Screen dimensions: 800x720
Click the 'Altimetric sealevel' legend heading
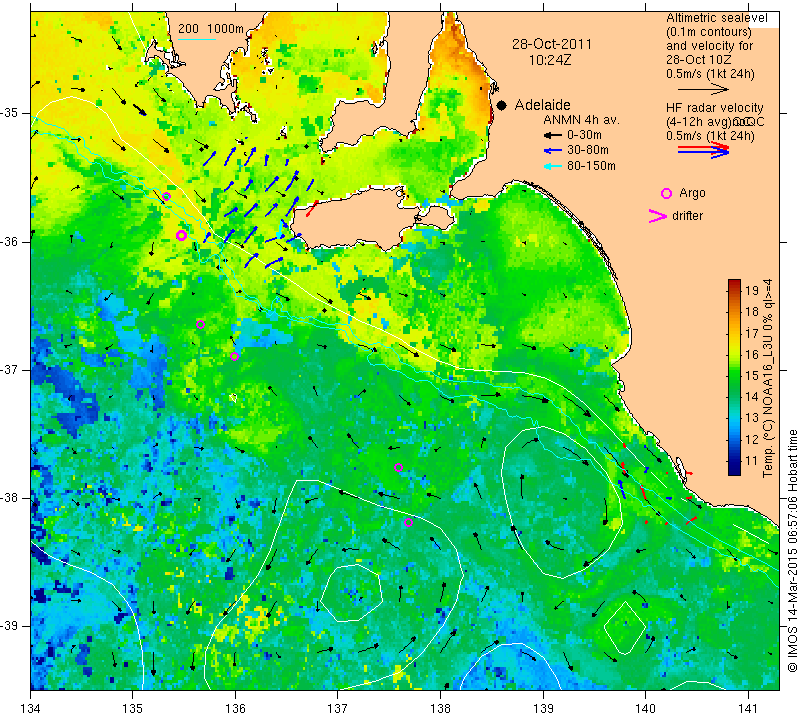coord(716,18)
